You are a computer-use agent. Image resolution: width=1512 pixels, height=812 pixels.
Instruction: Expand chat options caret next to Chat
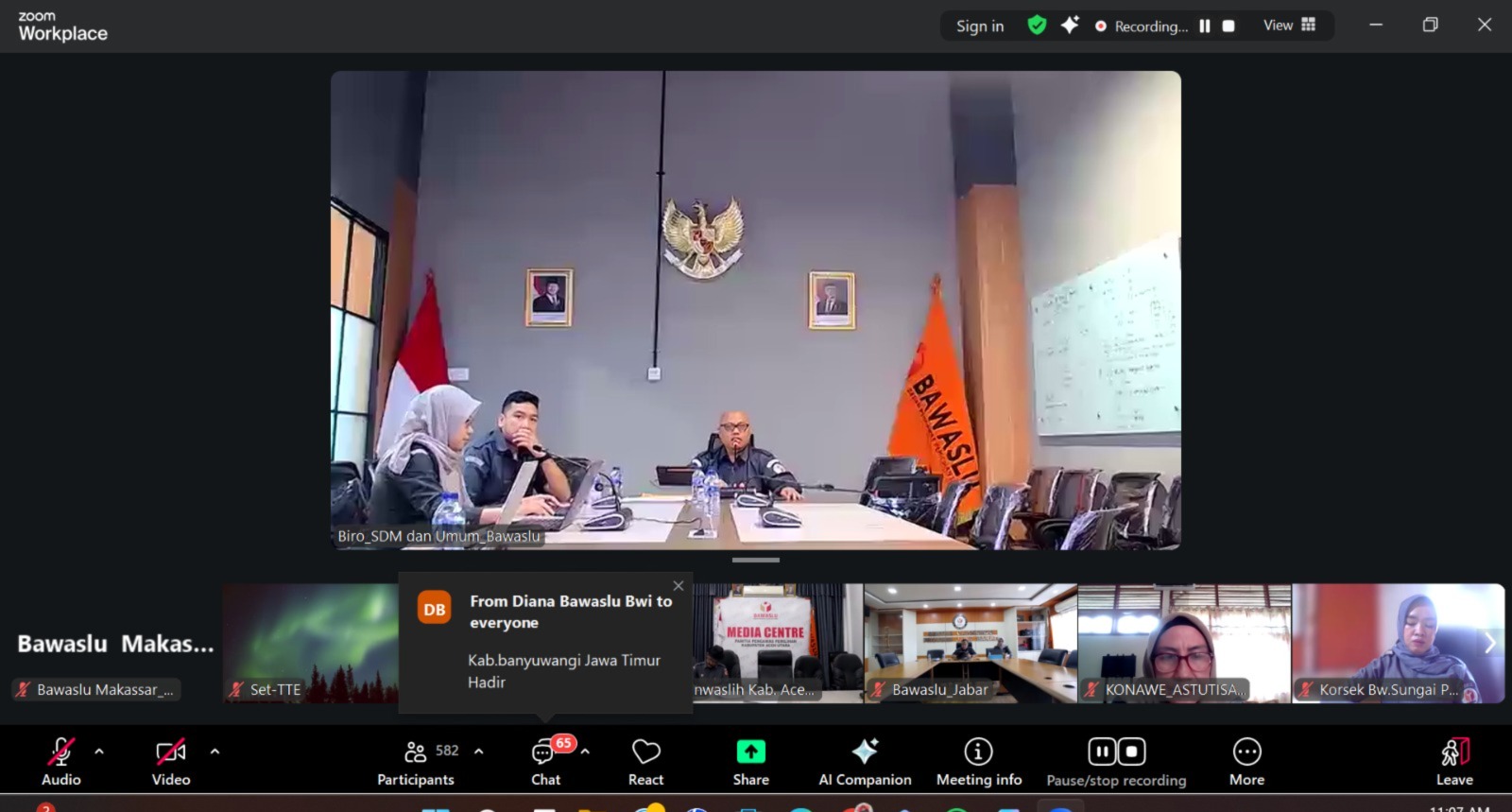[585, 752]
